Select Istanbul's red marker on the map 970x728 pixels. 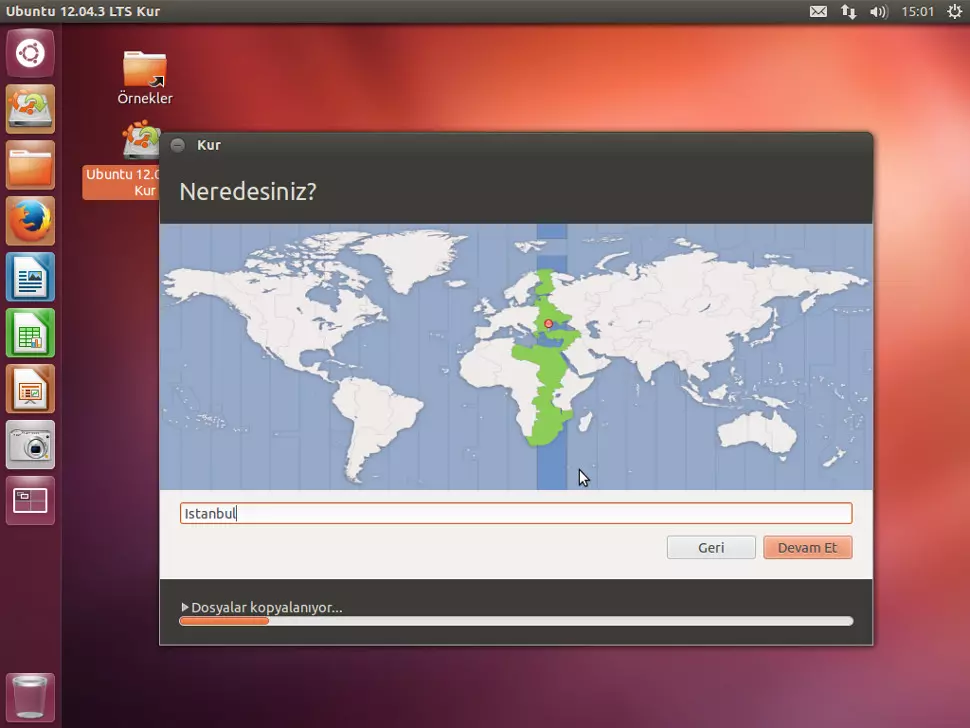(x=548, y=323)
